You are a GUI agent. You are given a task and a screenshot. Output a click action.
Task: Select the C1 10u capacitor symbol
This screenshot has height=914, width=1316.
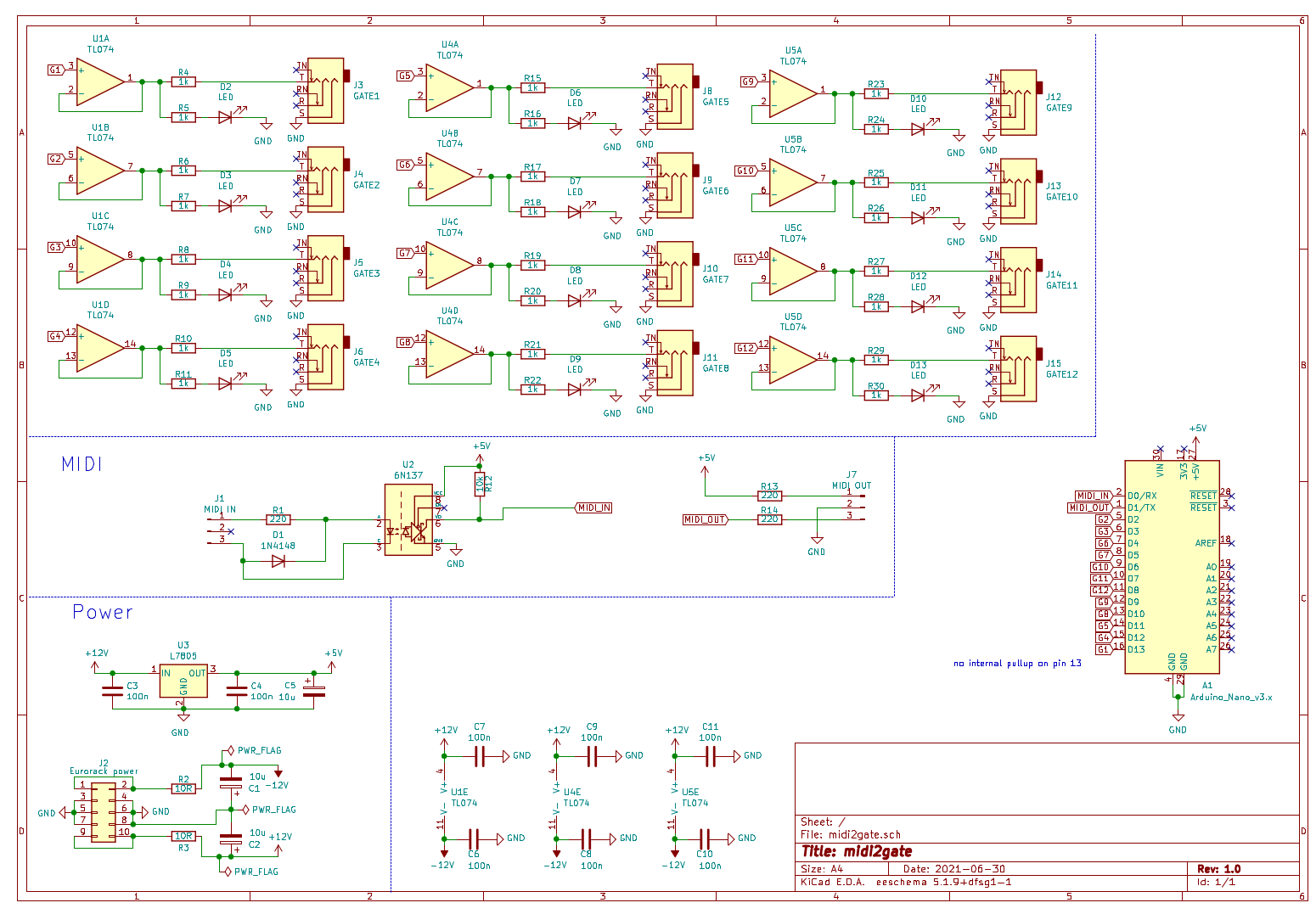pyautogui.click(x=231, y=782)
